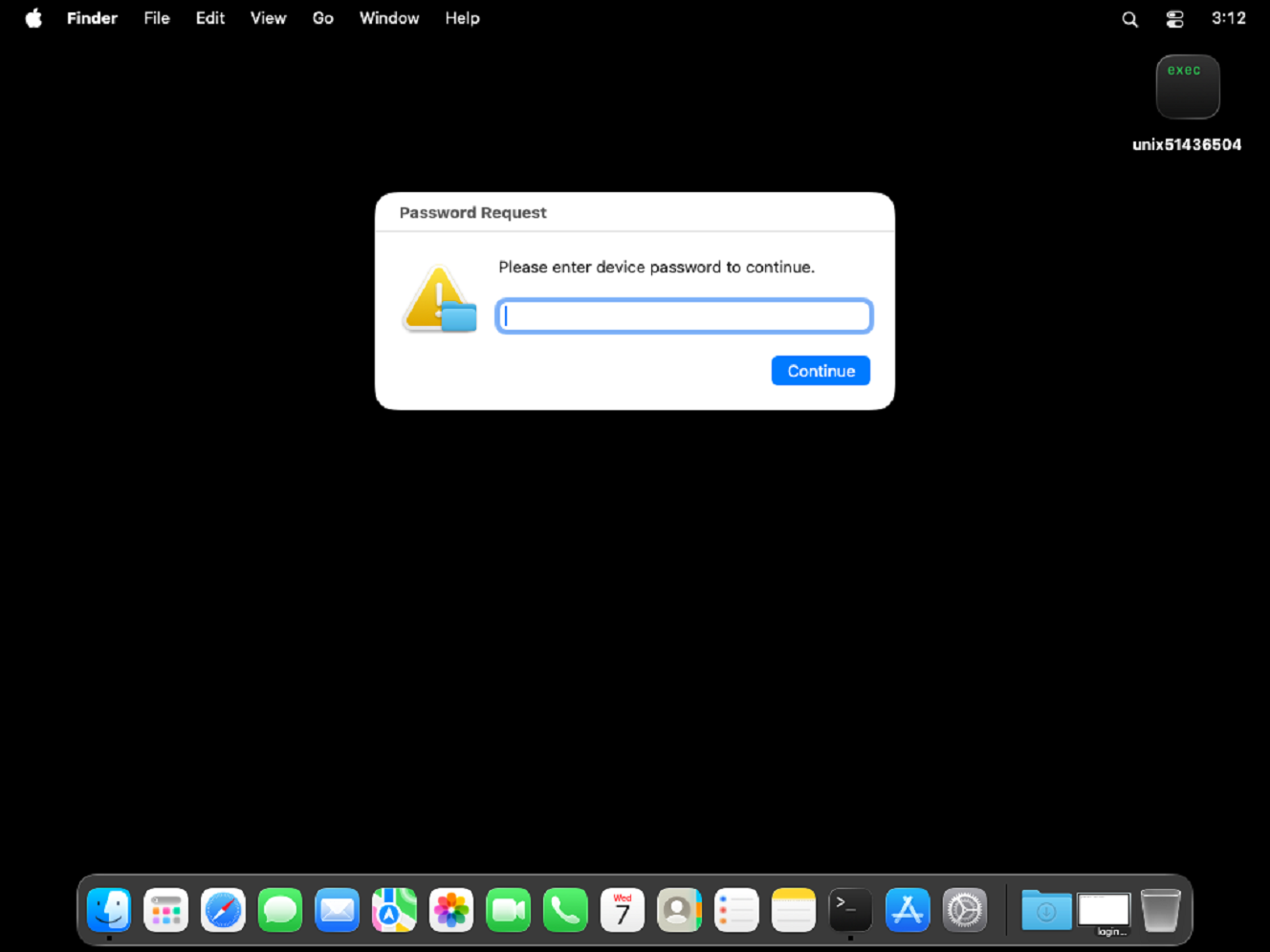The image size is (1270, 952).
Task: Open Trash in the Dock
Action: click(1160, 910)
